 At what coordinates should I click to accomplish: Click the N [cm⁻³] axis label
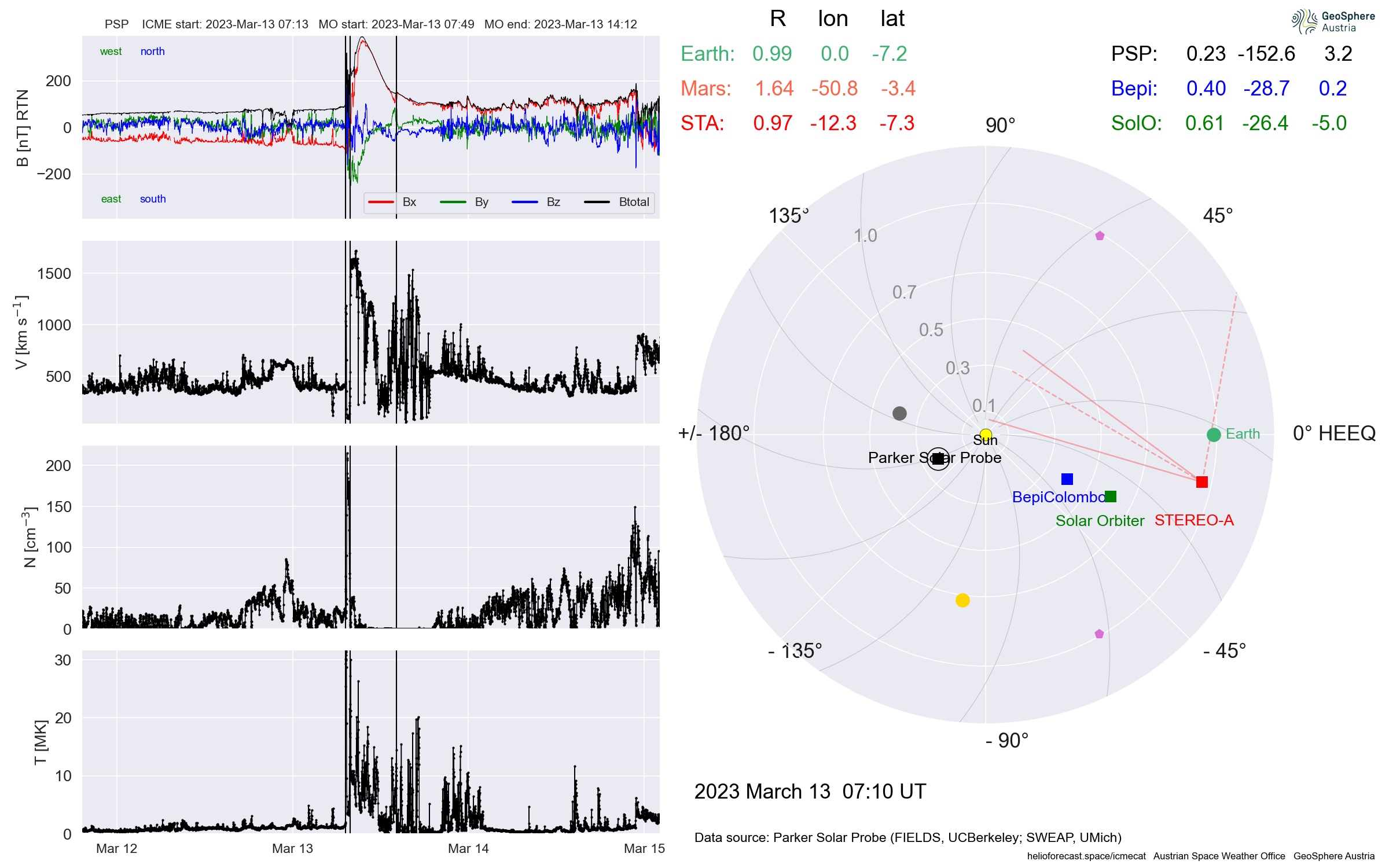click(29, 537)
